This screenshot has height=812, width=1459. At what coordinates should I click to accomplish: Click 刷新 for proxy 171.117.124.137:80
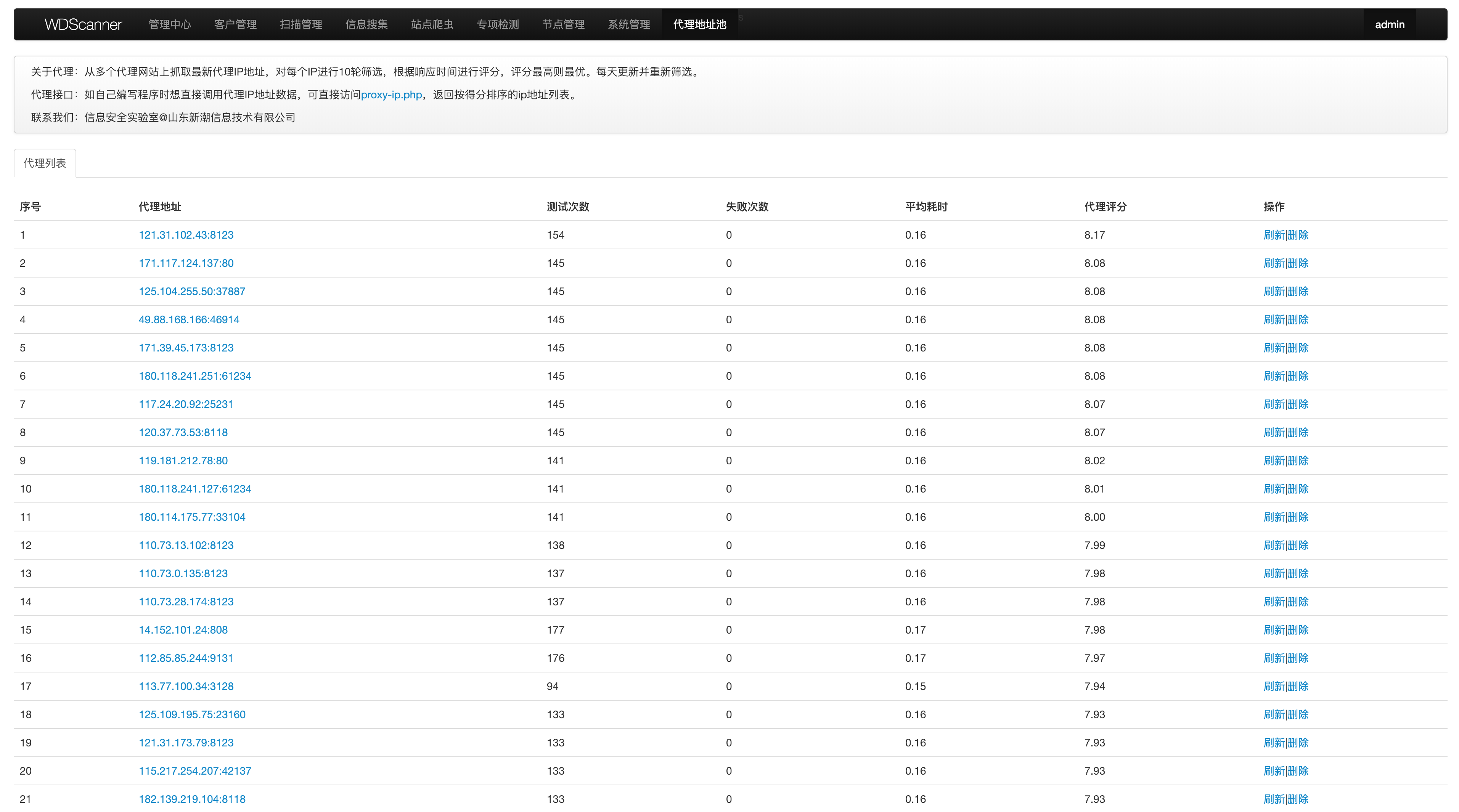click(1274, 263)
